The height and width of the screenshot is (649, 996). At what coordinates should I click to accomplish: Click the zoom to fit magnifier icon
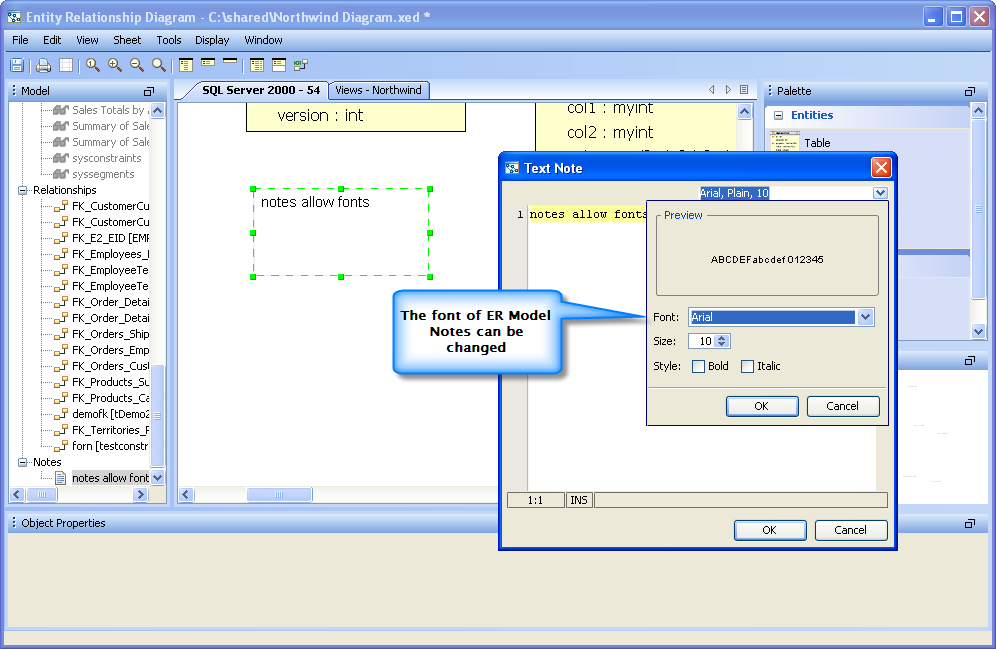tap(159, 65)
